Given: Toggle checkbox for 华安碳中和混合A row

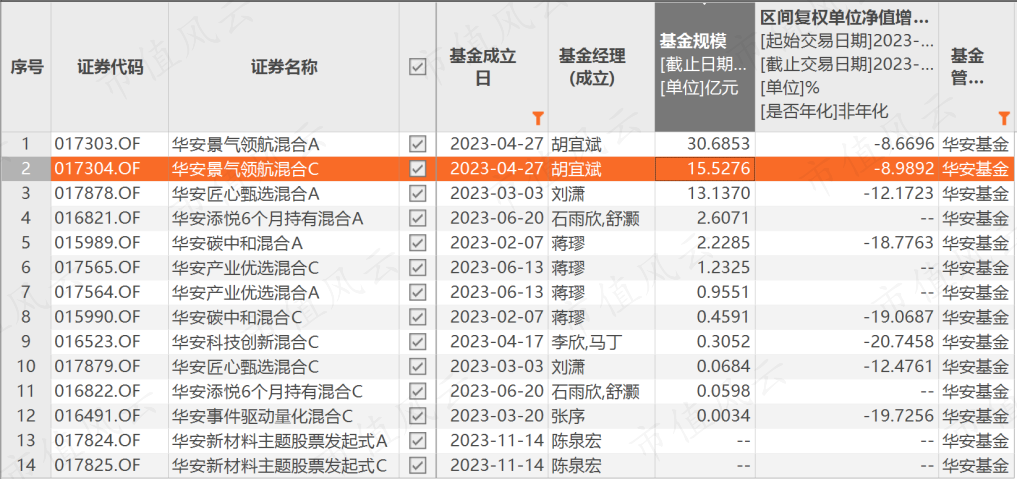Looking at the screenshot, I should coord(418,243).
